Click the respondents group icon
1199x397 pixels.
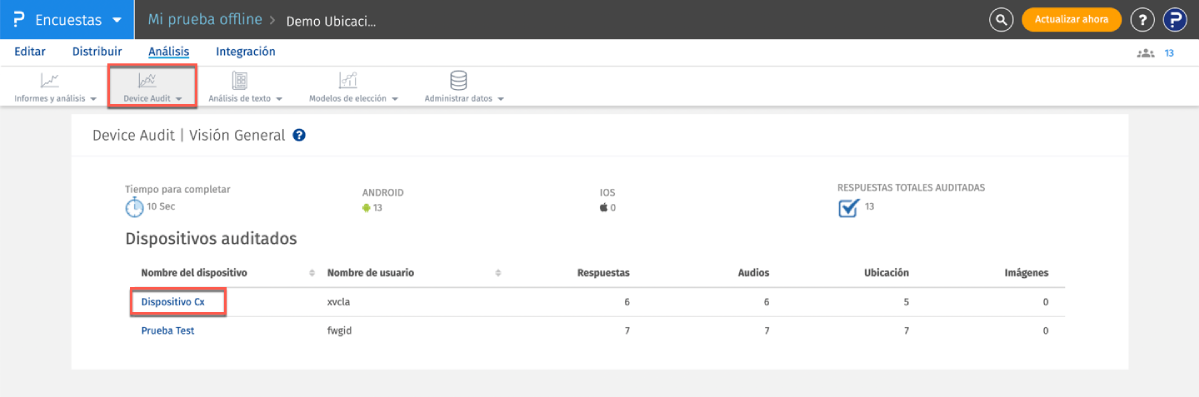point(1145,53)
